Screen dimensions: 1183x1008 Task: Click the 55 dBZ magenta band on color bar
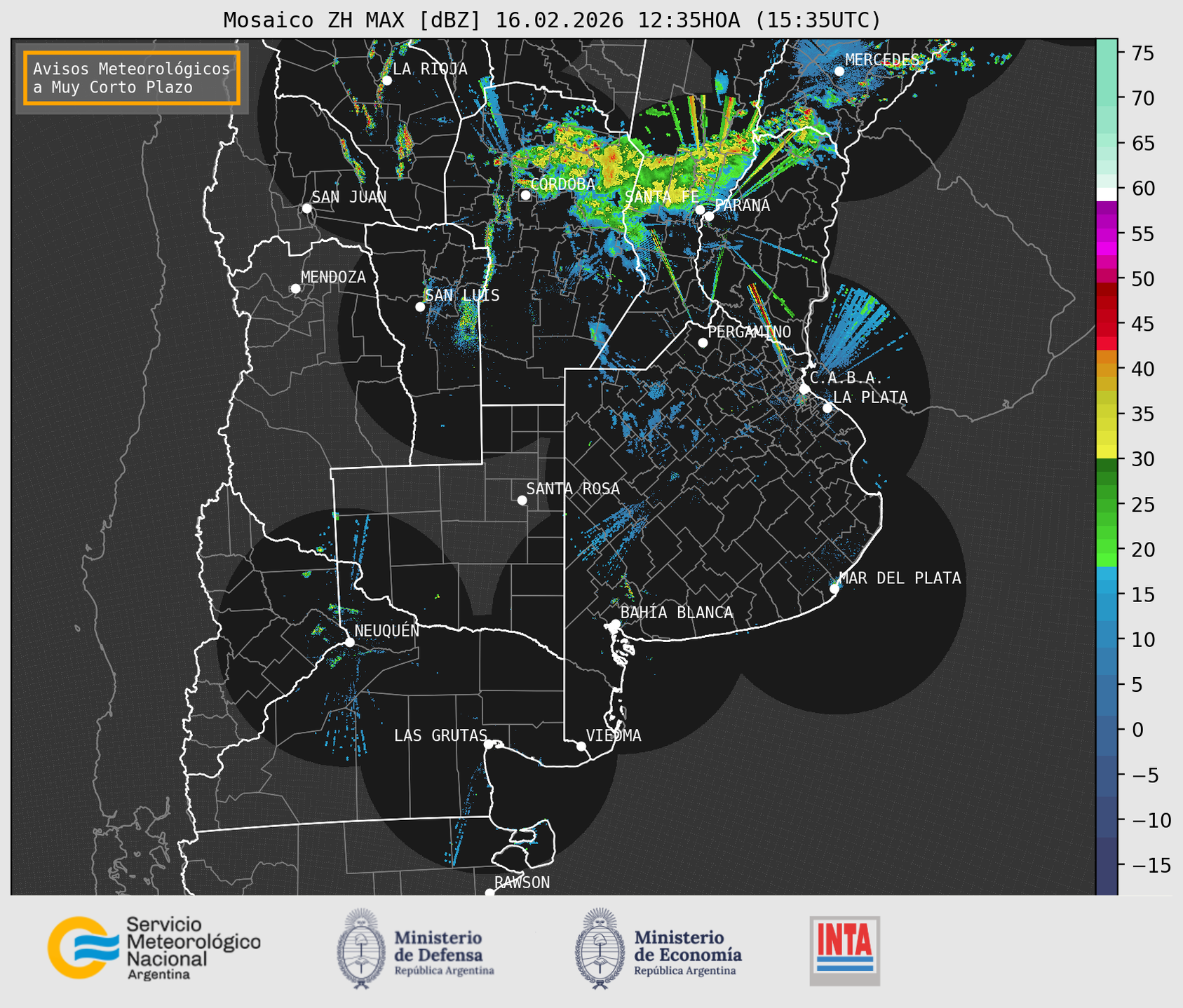tap(1107, 233)
